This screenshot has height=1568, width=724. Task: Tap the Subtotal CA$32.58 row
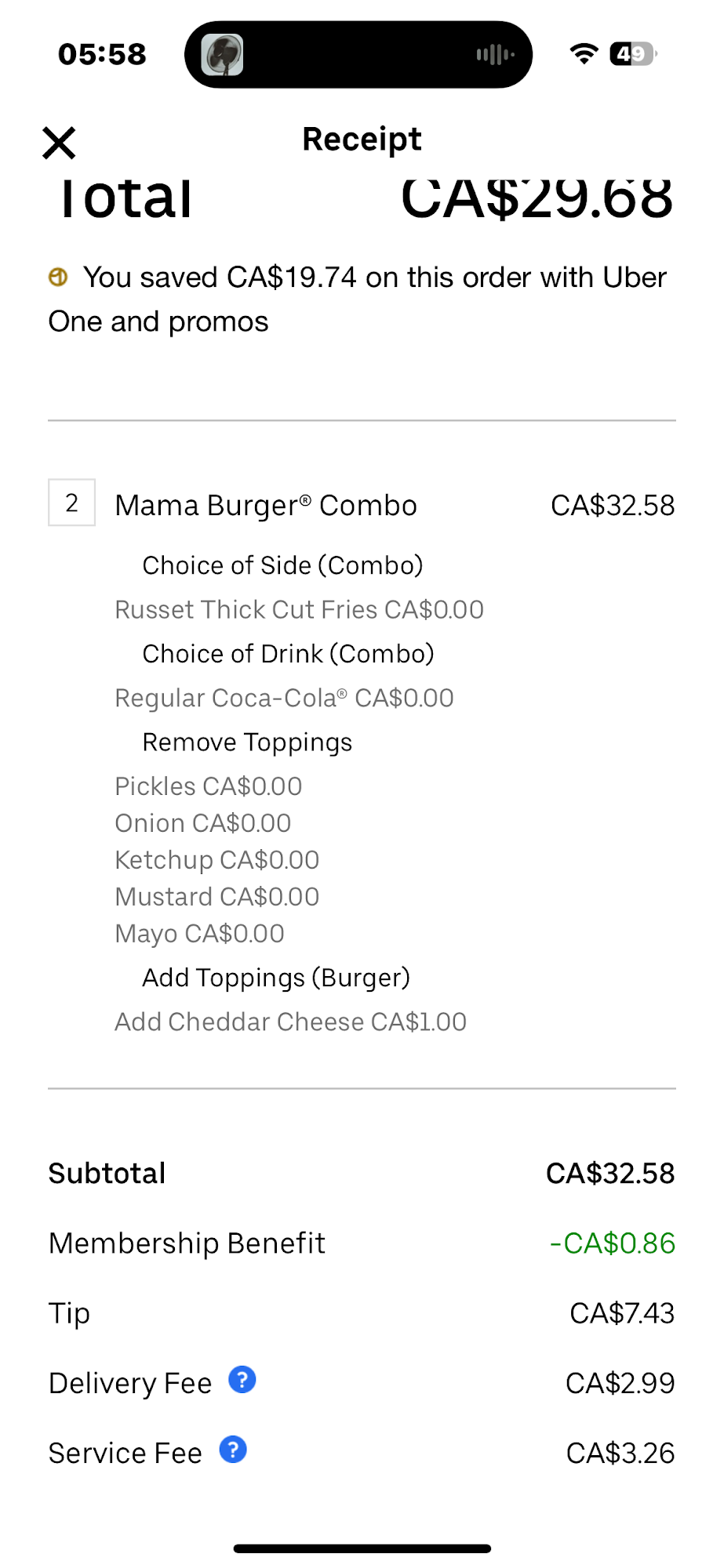point(362,1174)
